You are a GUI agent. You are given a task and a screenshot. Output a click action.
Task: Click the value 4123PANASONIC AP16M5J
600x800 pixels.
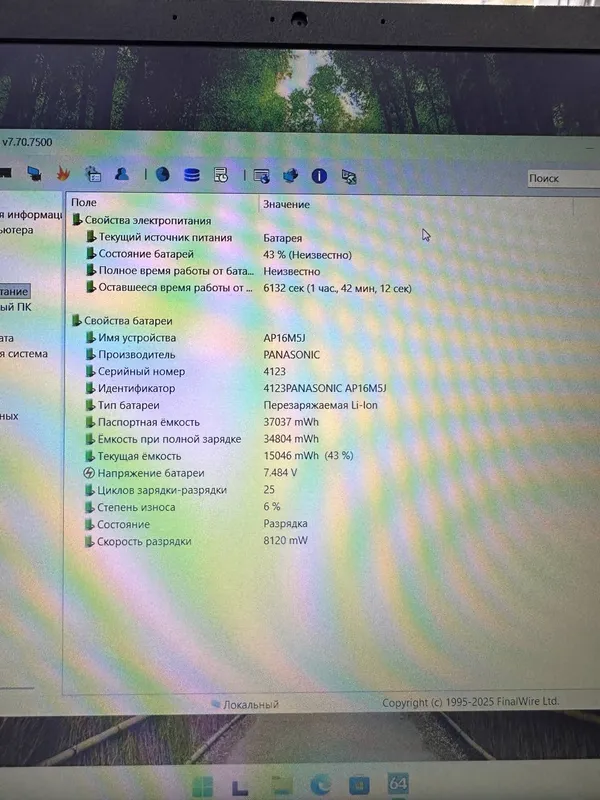click(x=325, y=388)
